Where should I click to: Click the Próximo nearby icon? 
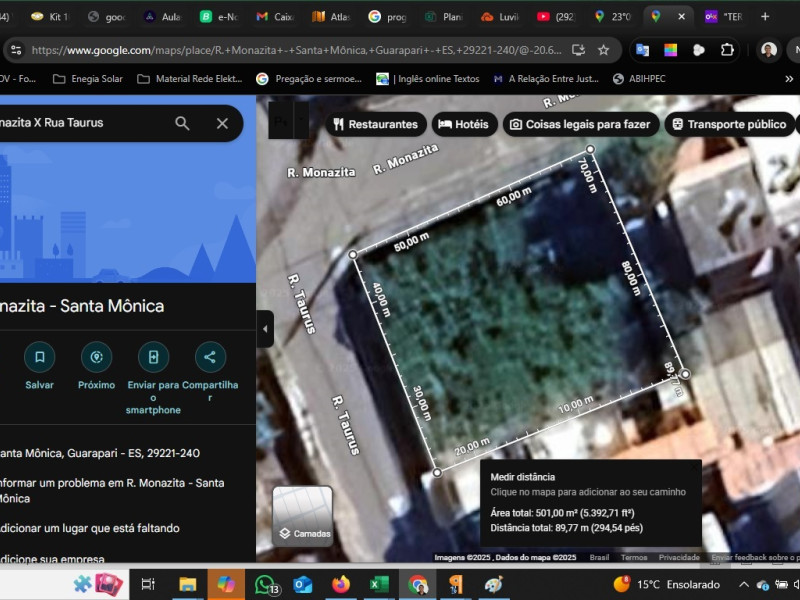pyautogui.click(x=96, y=357)
